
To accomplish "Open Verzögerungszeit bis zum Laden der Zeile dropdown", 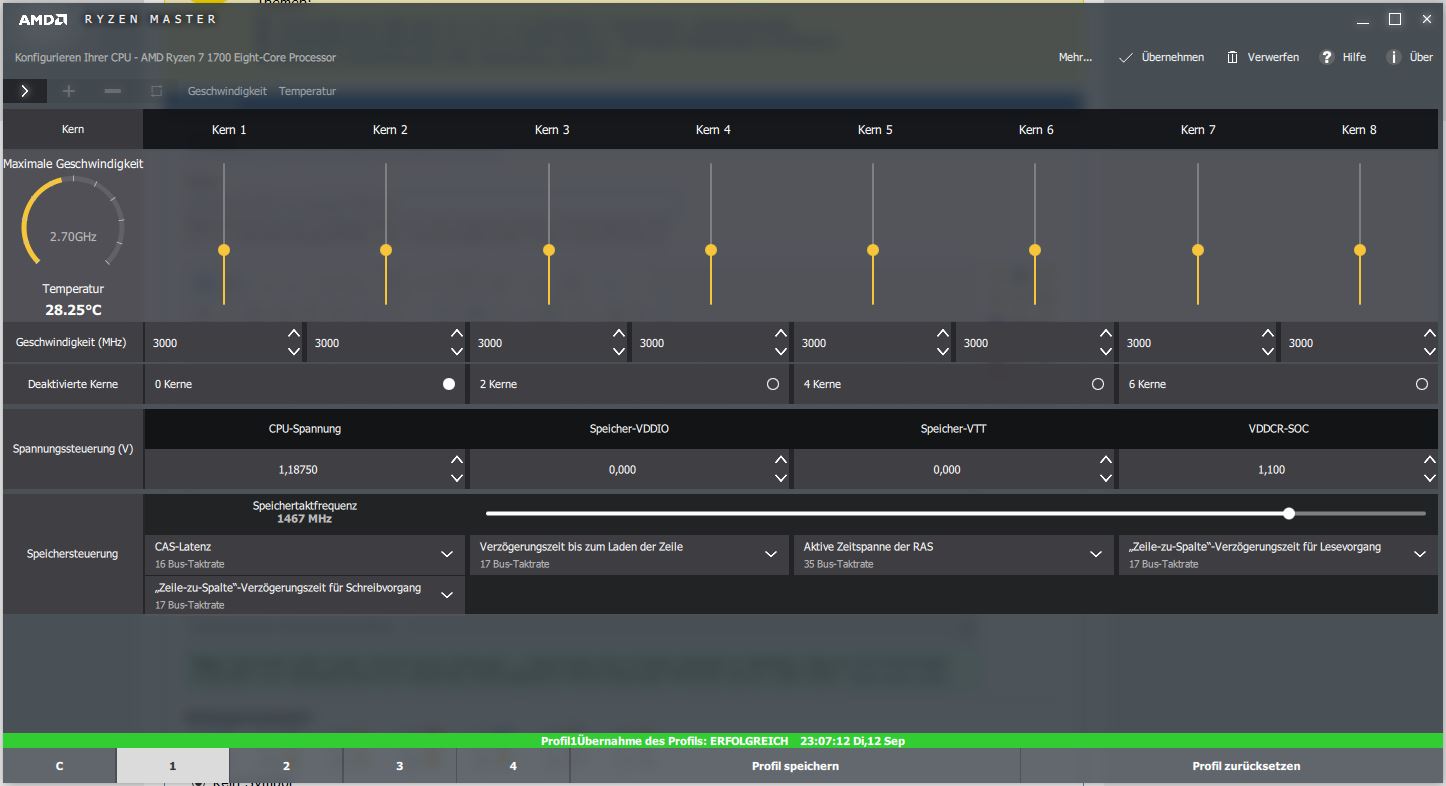I will (x=629, y=554).
